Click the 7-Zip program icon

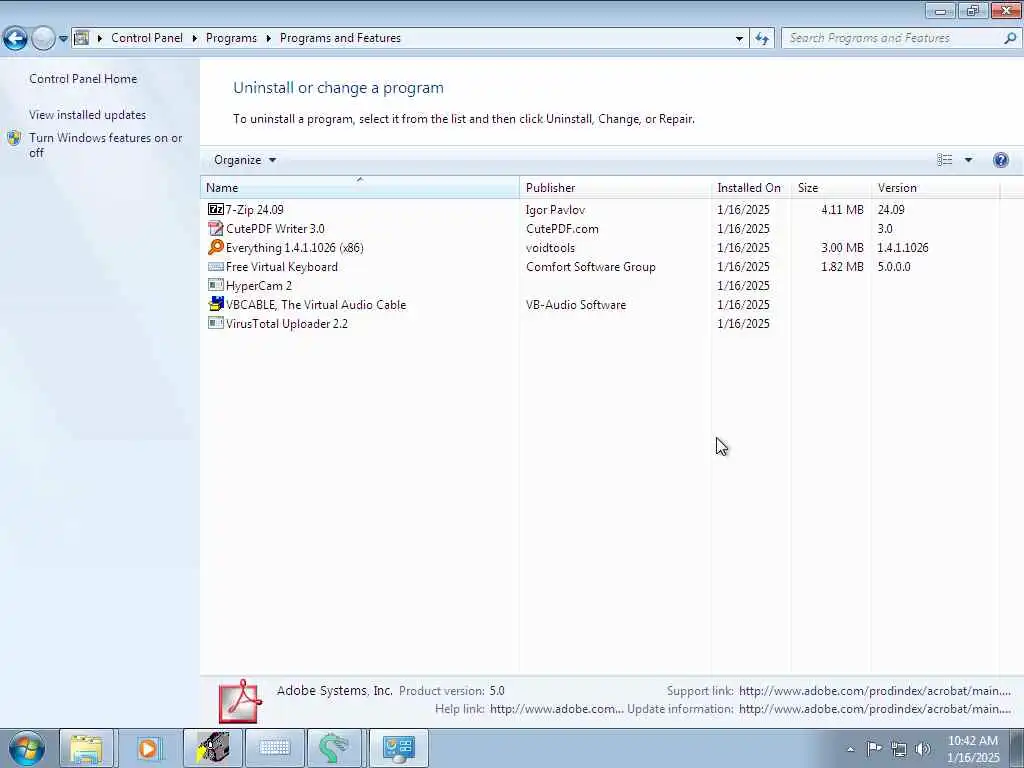point(216,210)
